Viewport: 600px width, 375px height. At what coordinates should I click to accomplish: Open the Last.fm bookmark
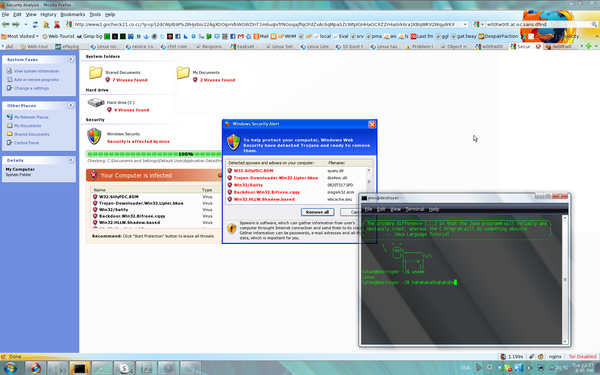coord(422,36)
